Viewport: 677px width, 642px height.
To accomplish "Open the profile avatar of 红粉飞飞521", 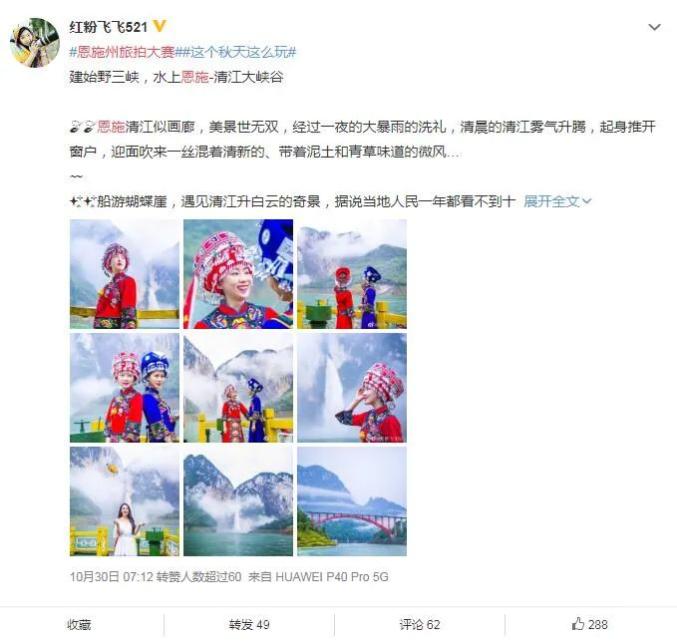I will [x=35, y=43].
